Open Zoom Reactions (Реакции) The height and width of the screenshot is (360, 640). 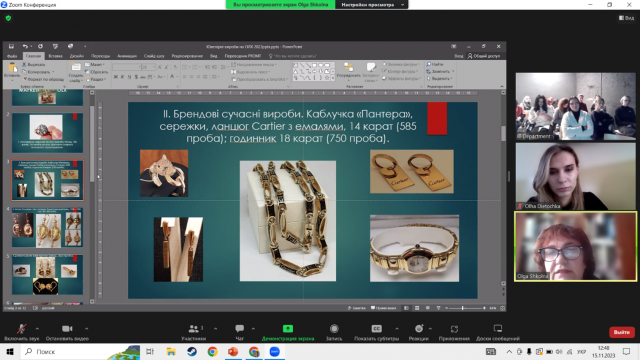point(419,332)
